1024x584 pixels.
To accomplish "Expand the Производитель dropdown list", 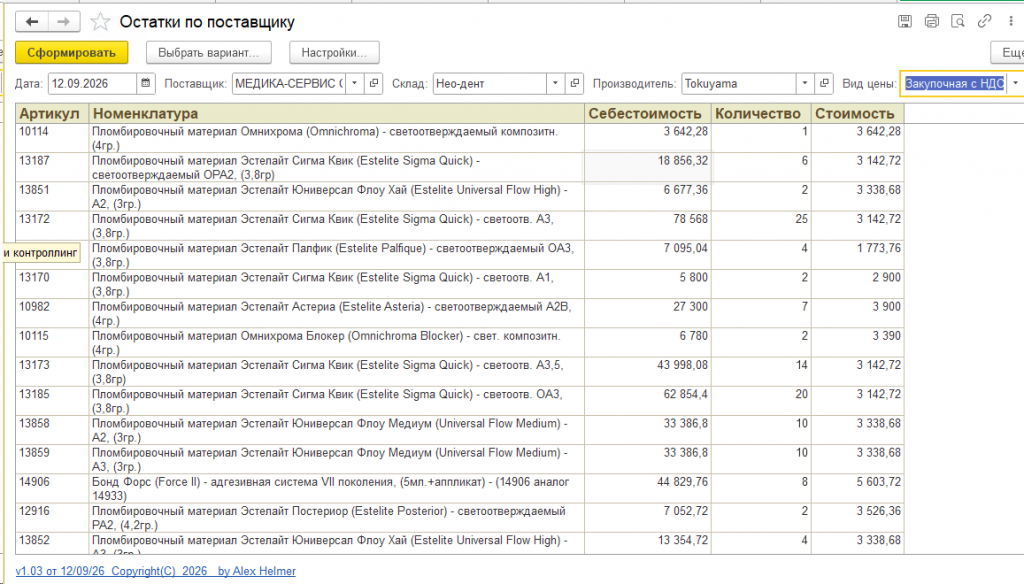I will click(805, 84).
